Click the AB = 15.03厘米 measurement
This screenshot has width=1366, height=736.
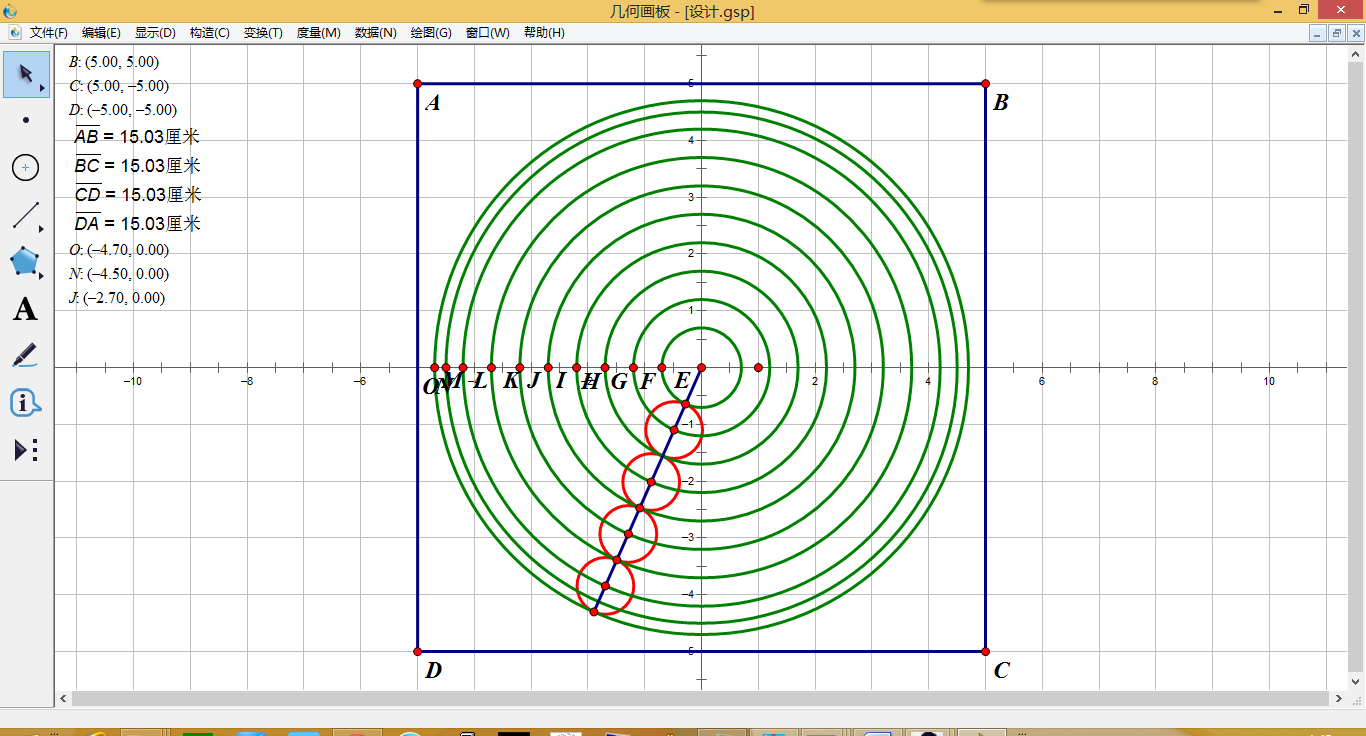coord(137,137)
